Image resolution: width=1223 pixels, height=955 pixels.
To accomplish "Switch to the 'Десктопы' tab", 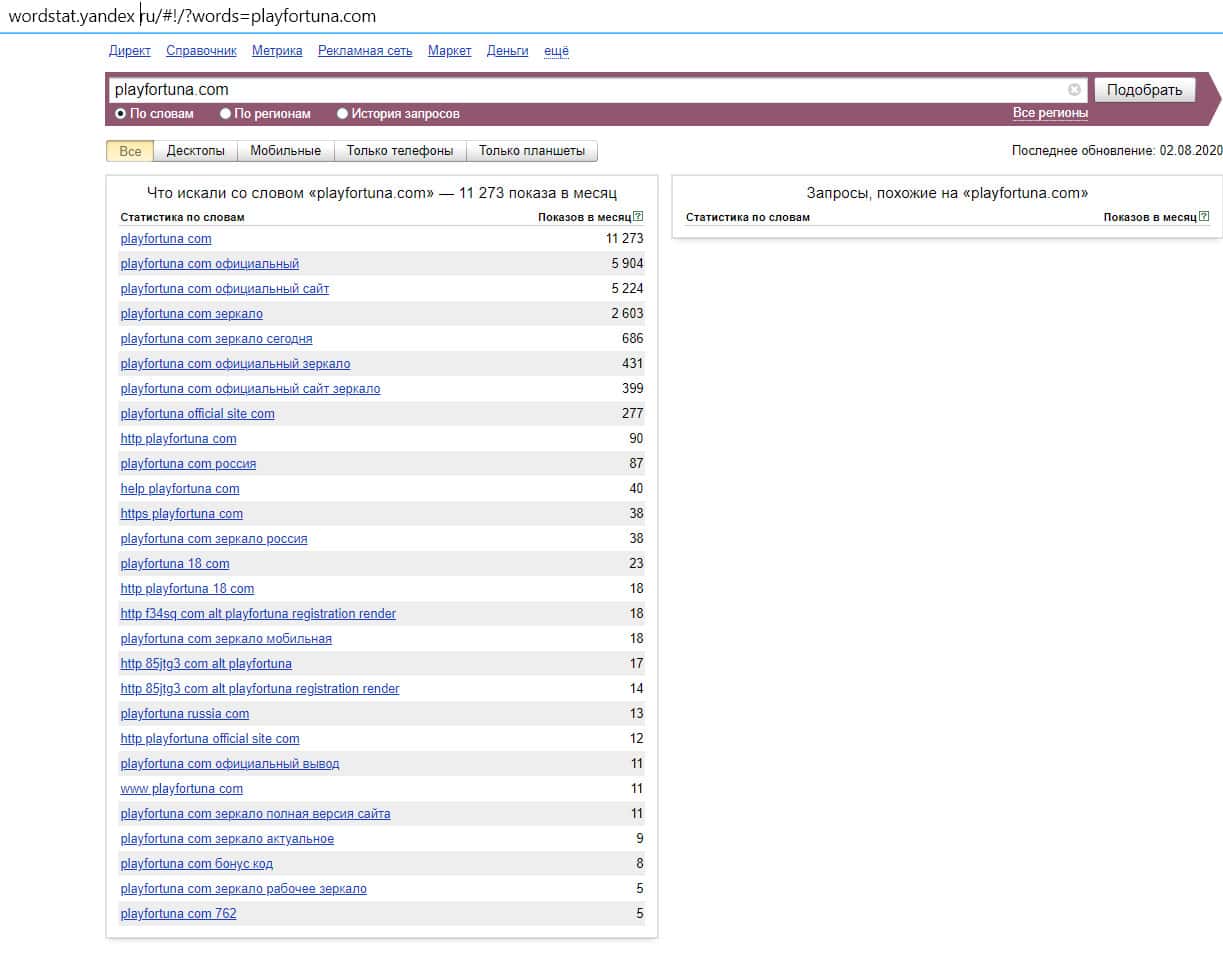I will tap(196, 151).
